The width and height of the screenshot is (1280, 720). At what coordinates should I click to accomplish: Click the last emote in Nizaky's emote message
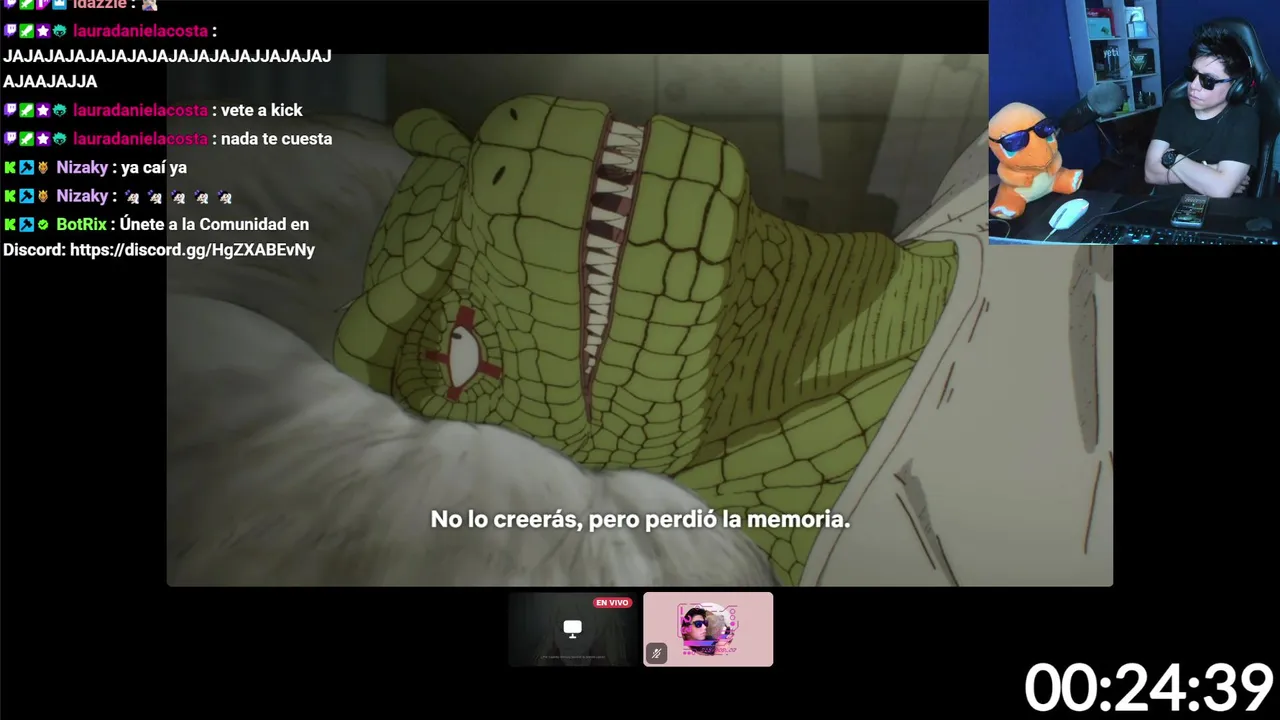tap(224, 197)
